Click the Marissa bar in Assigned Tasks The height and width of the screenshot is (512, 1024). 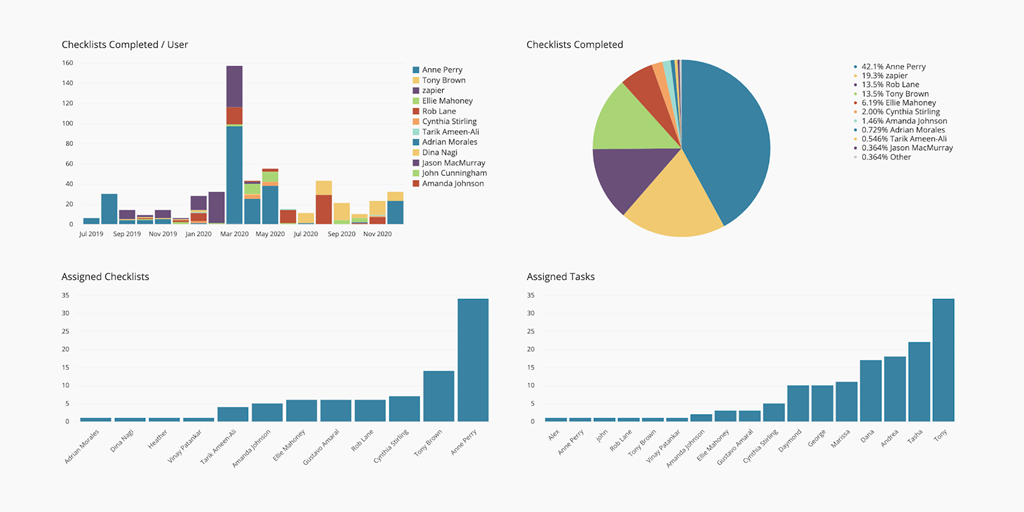[846, 402]
